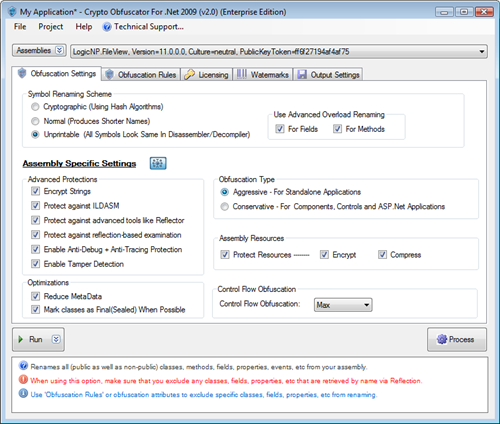Toggle Enable Tamper Detection checkbox
The width and height of the screenshot is (500, 424).
point(35,264)
